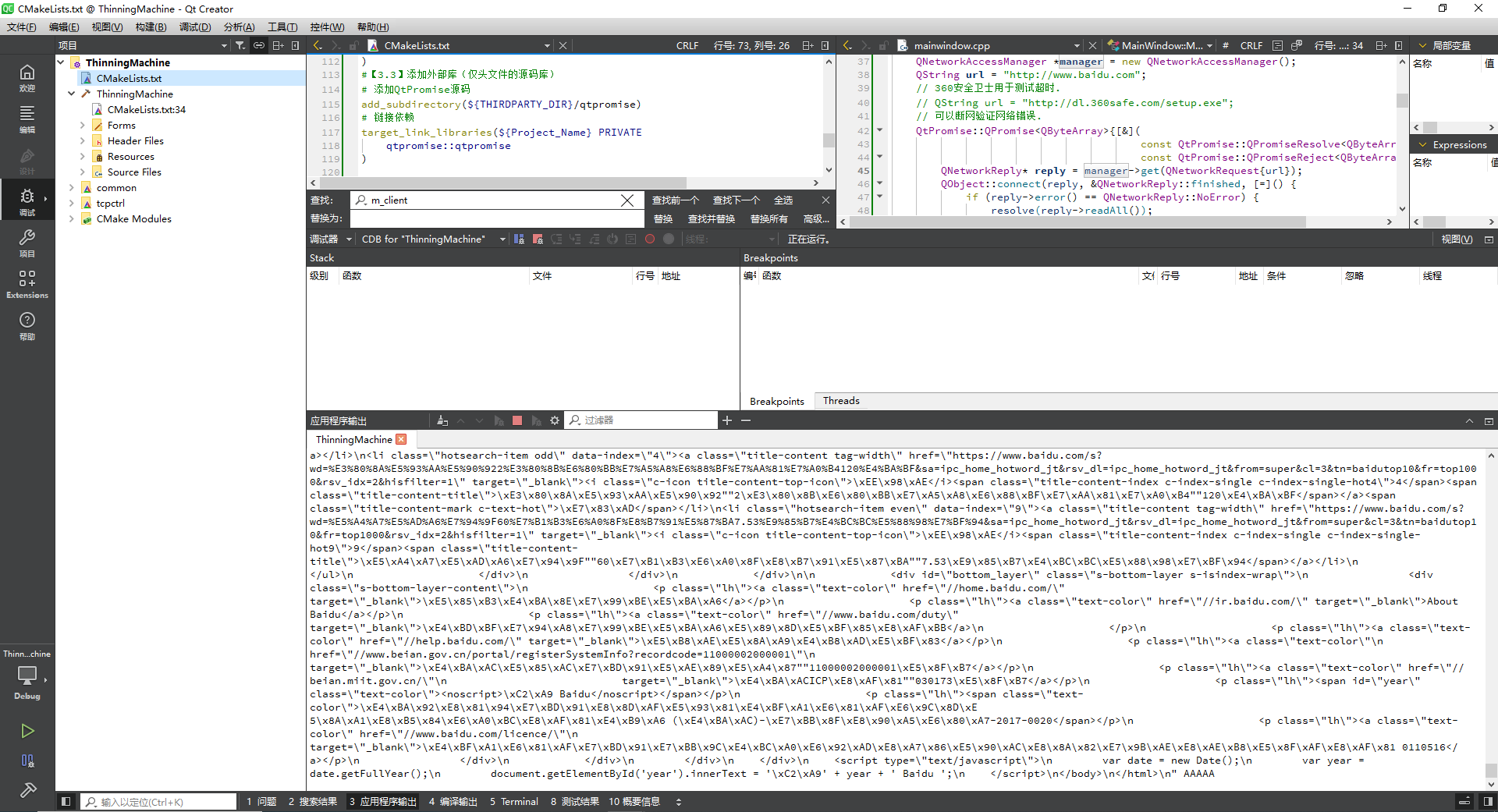
Task: Open the 视图(V) button in debugger panel
Action: click(x=1457, y=239)
